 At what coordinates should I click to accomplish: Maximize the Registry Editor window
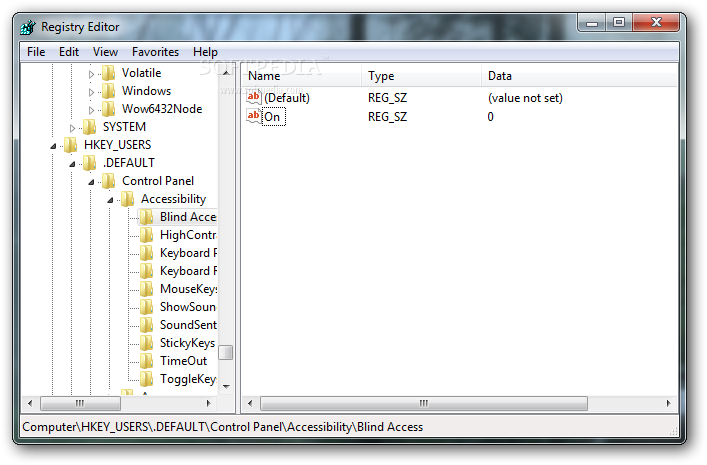[x=619, y=23]
